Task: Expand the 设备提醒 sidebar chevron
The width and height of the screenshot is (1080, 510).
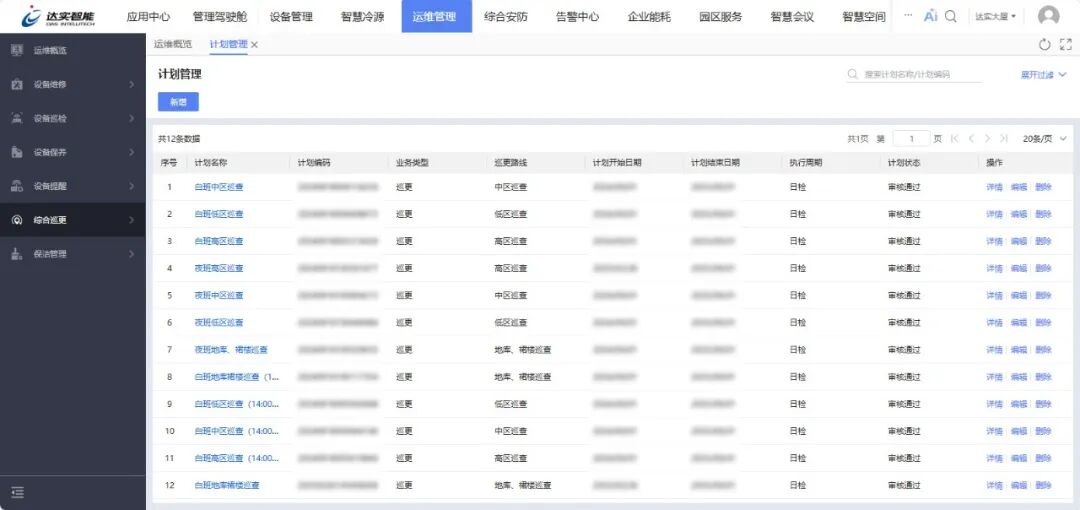Action: [131, 186]
